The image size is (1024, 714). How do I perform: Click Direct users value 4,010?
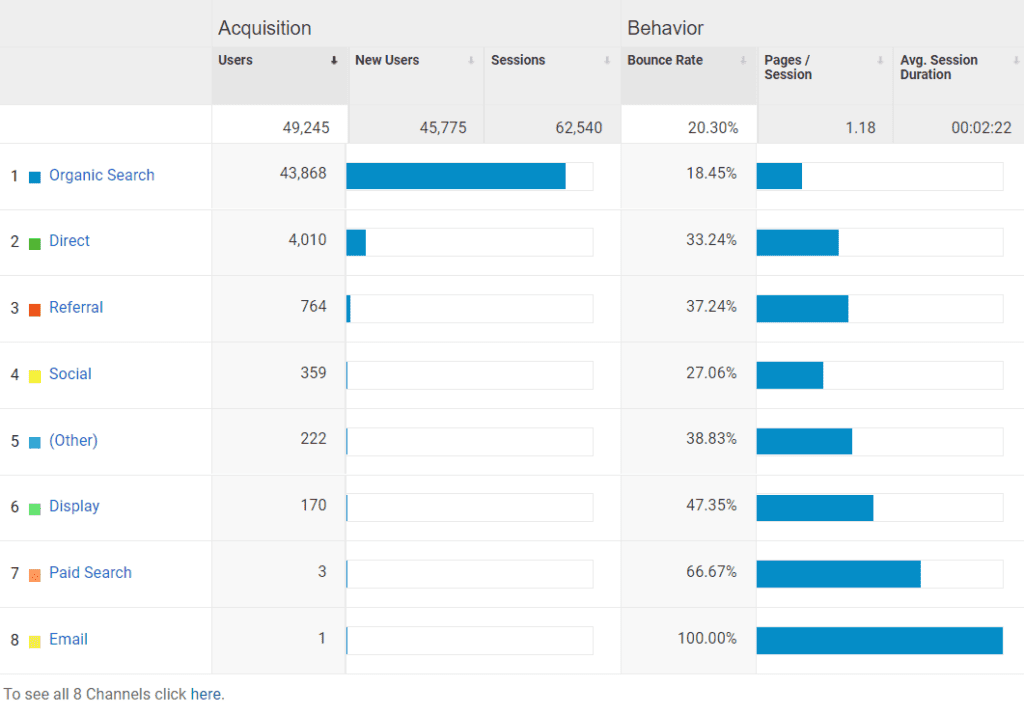308,240
